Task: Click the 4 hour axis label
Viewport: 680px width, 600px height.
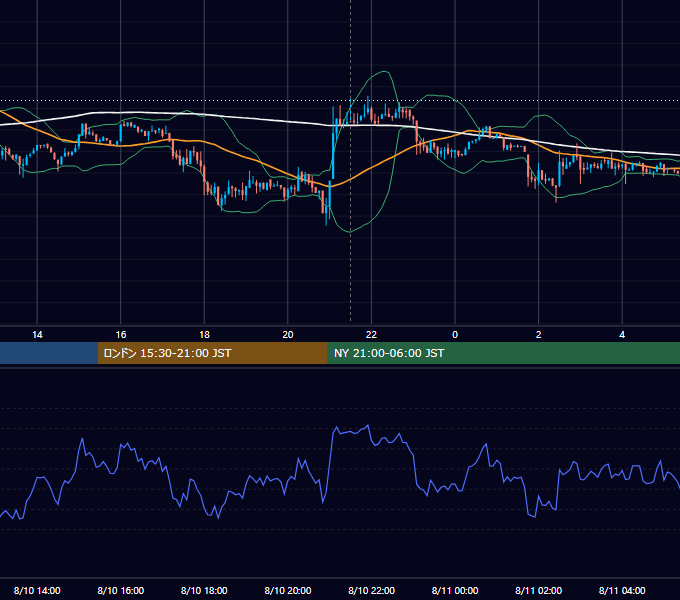Action: [622, 335]
